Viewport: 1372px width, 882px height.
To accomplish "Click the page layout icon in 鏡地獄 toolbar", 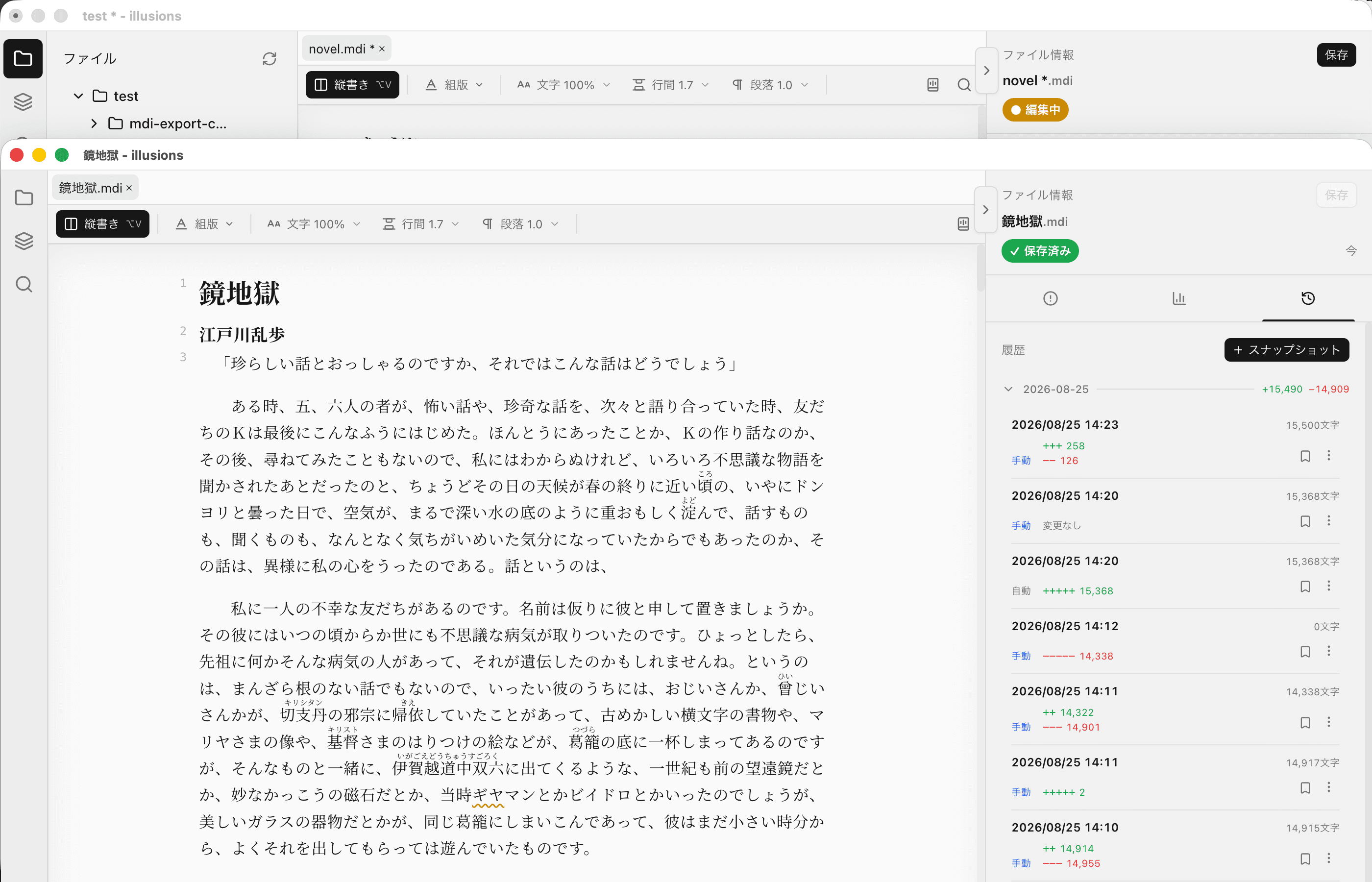I will click(x=963, y=224).
